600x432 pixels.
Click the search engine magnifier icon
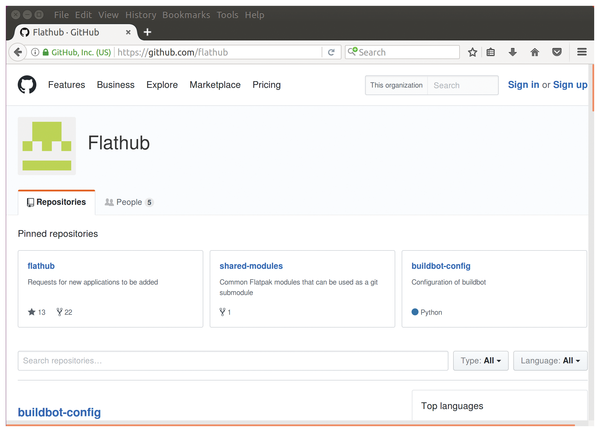click(352, 51)
